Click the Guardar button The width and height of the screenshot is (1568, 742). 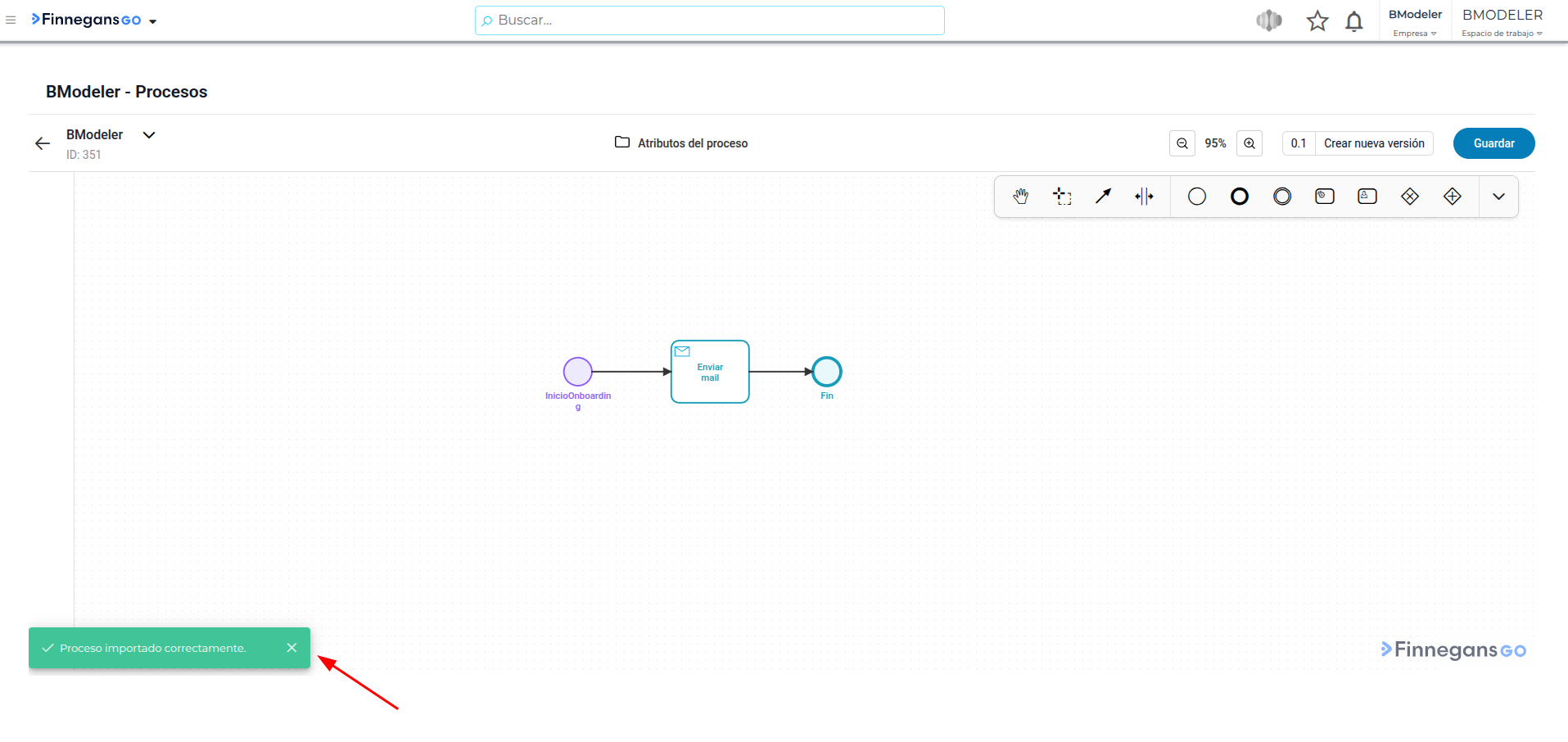pyautogui.click(x=1494, y=143)
